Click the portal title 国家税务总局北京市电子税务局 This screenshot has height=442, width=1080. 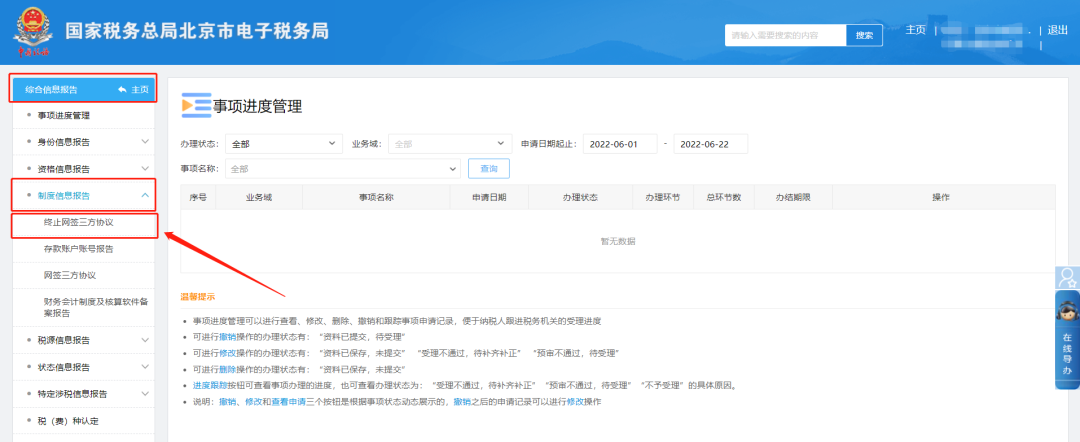point(197,31)
